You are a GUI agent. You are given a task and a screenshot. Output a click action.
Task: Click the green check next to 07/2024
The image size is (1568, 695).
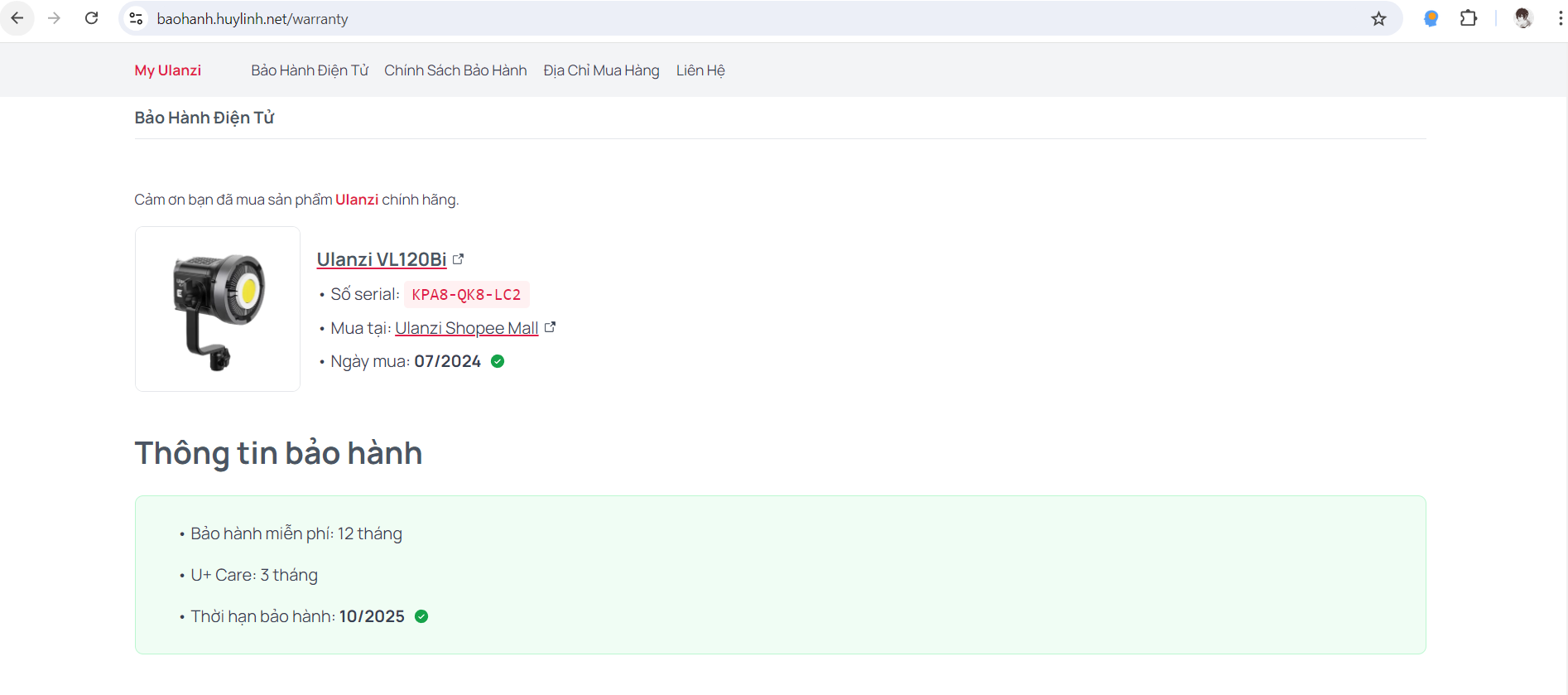498,361
